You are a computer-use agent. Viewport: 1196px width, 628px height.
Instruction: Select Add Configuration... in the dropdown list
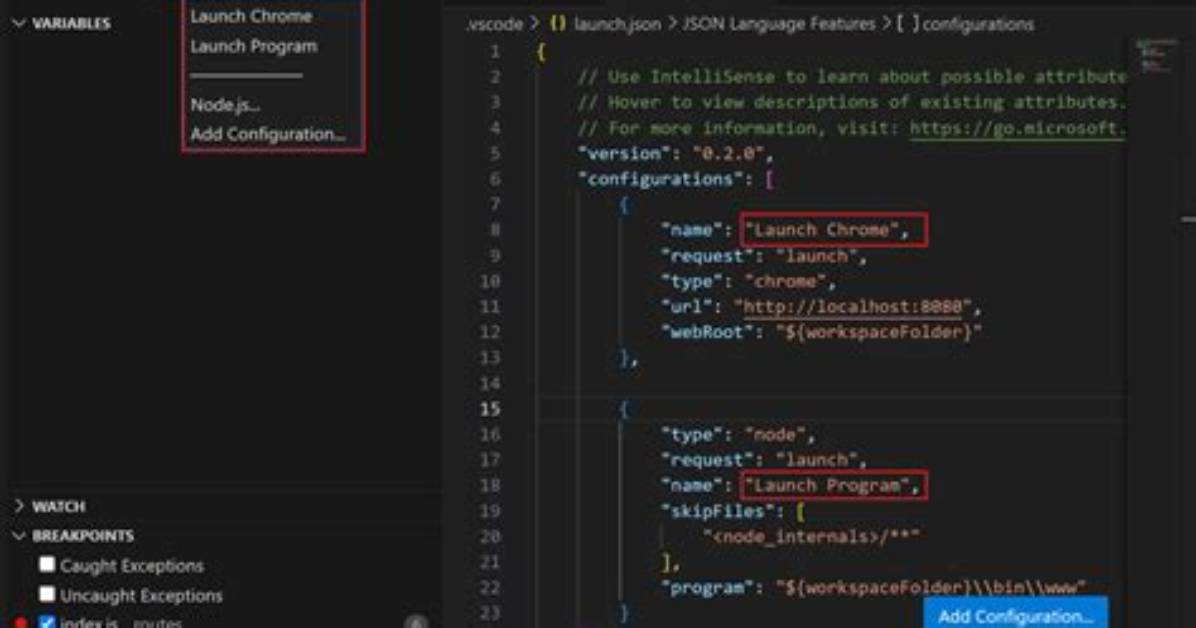(268, 134)
